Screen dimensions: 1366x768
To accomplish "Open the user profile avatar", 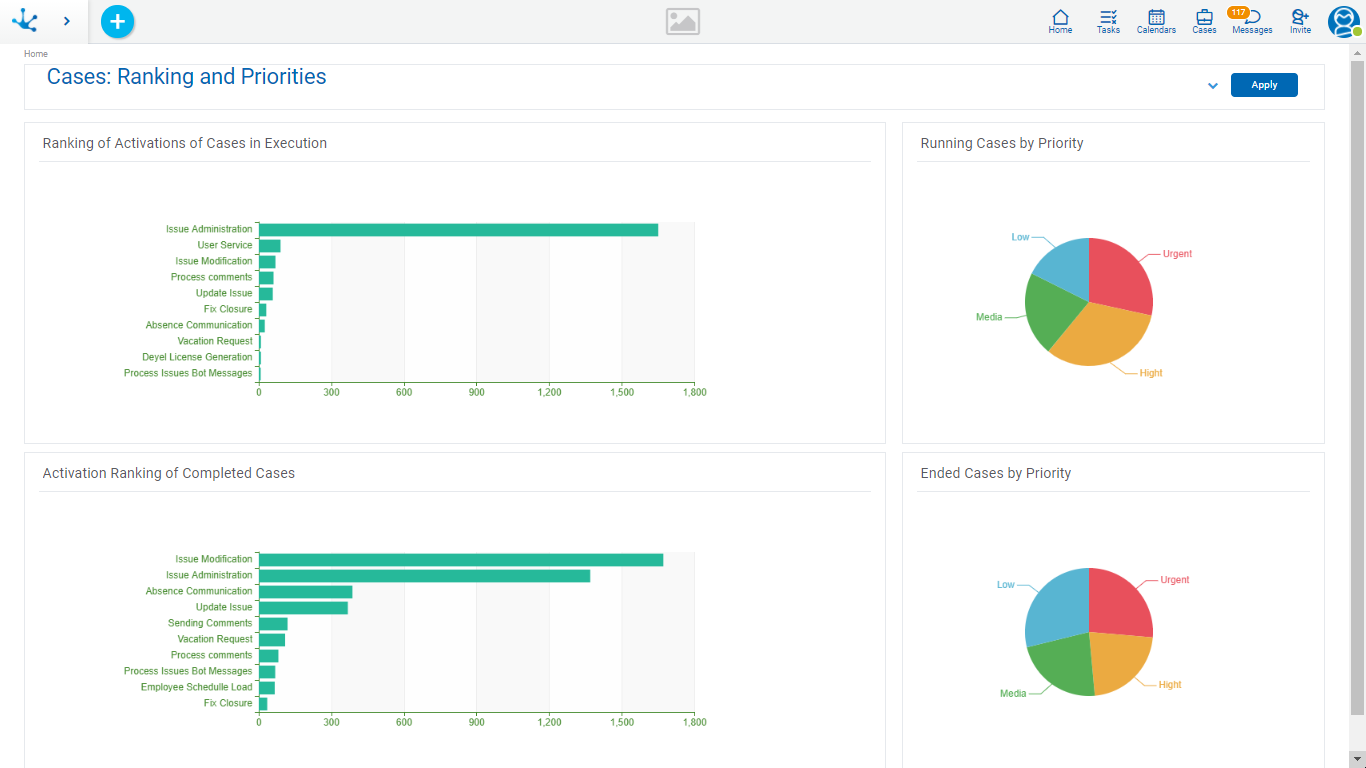I will (x=1343, y=22).
